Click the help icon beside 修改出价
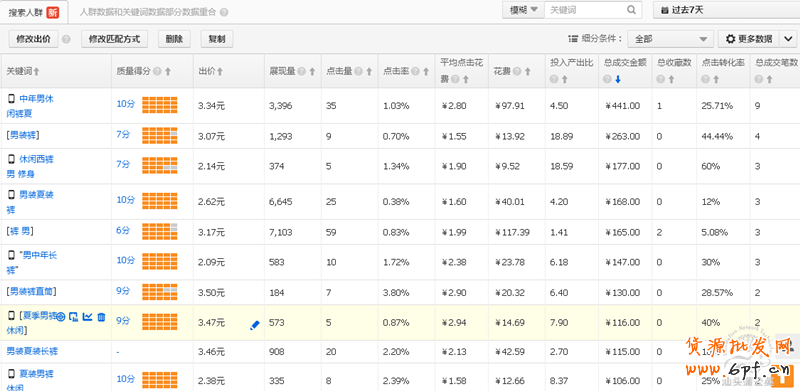Image resolution: width=800 pixels, height=391 pixels. [x=66, y=39]
